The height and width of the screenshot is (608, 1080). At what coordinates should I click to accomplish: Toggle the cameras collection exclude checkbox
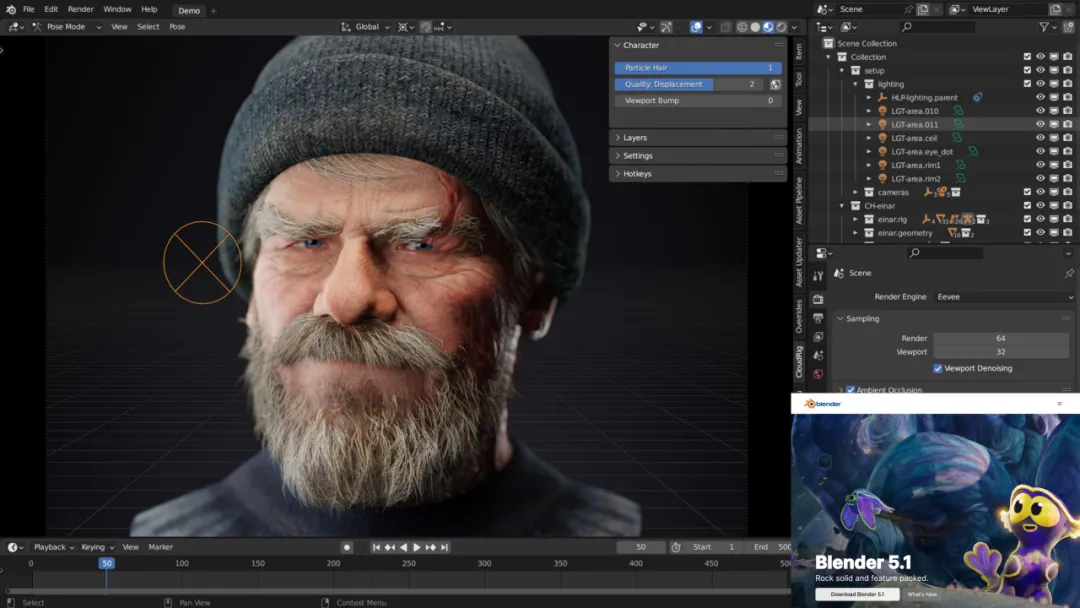1027,192
